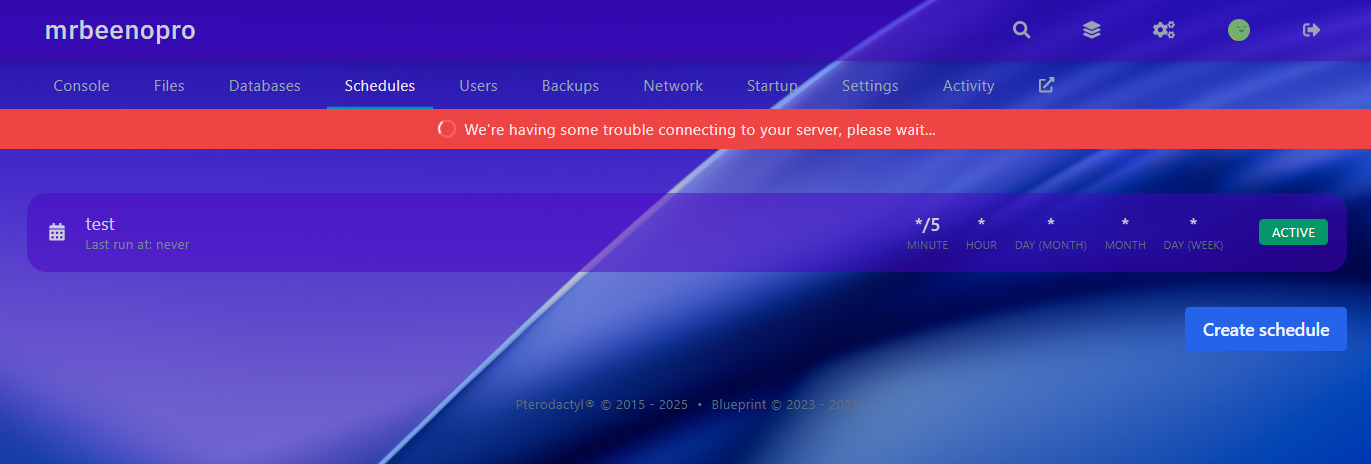Click the loading spinner in red banner
This screenshot has height=464, width=1371.
[447, 129]
